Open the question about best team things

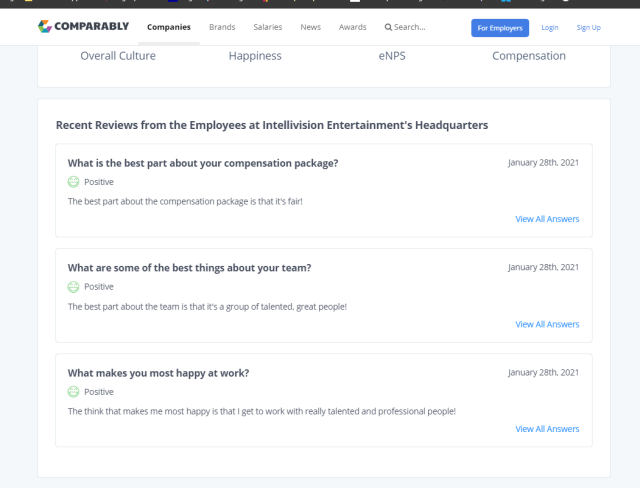pos(189,268)
